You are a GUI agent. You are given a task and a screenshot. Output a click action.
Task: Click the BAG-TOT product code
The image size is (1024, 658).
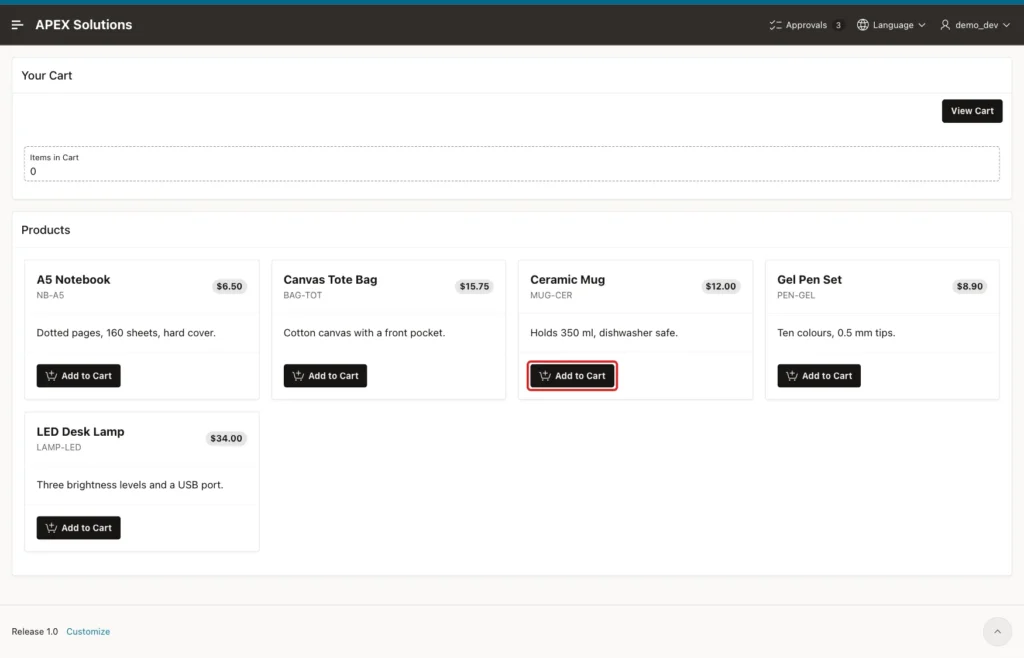coord(302,295)
